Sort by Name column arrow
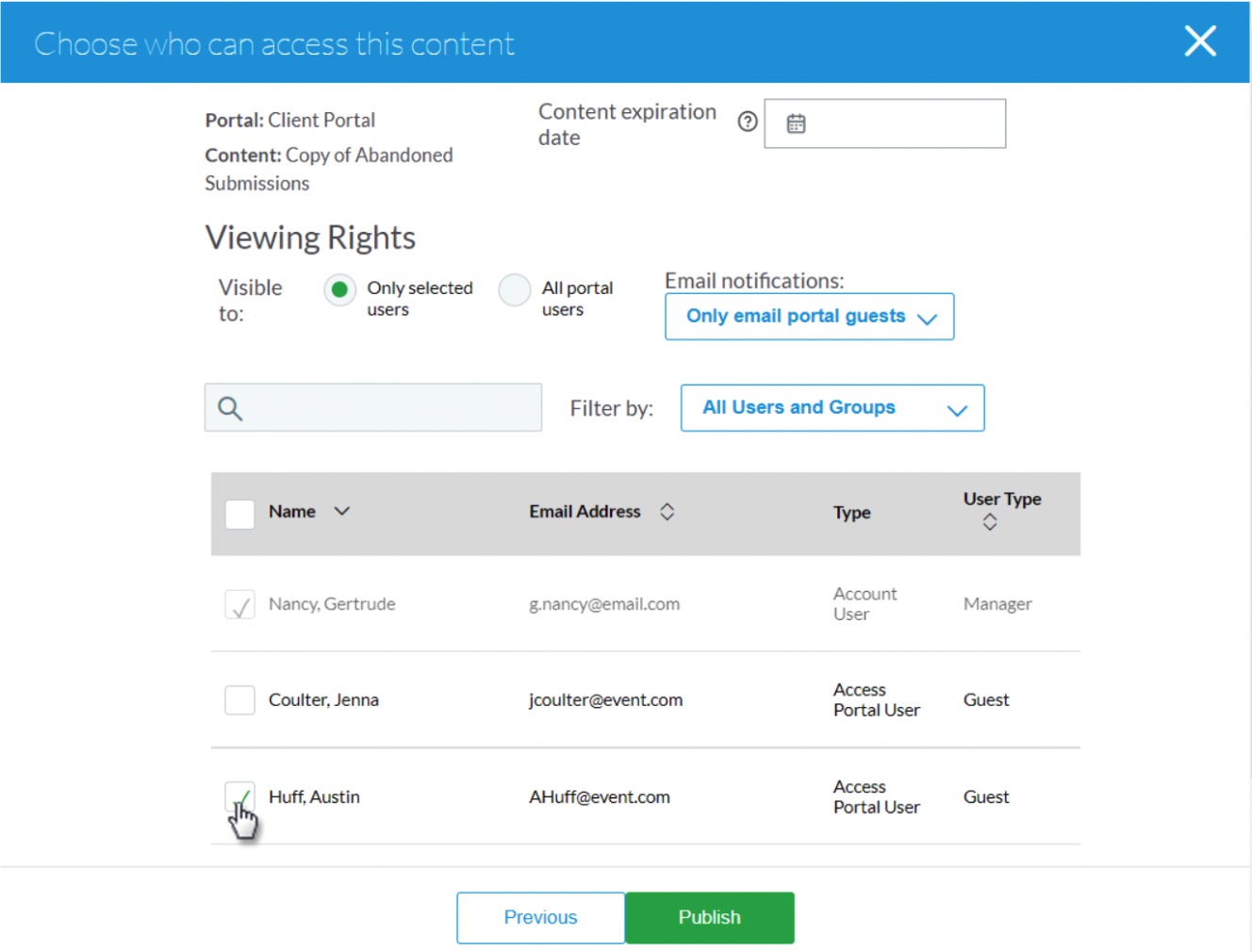Screen dimensions: 1252x952 click(x=342, y=511)
